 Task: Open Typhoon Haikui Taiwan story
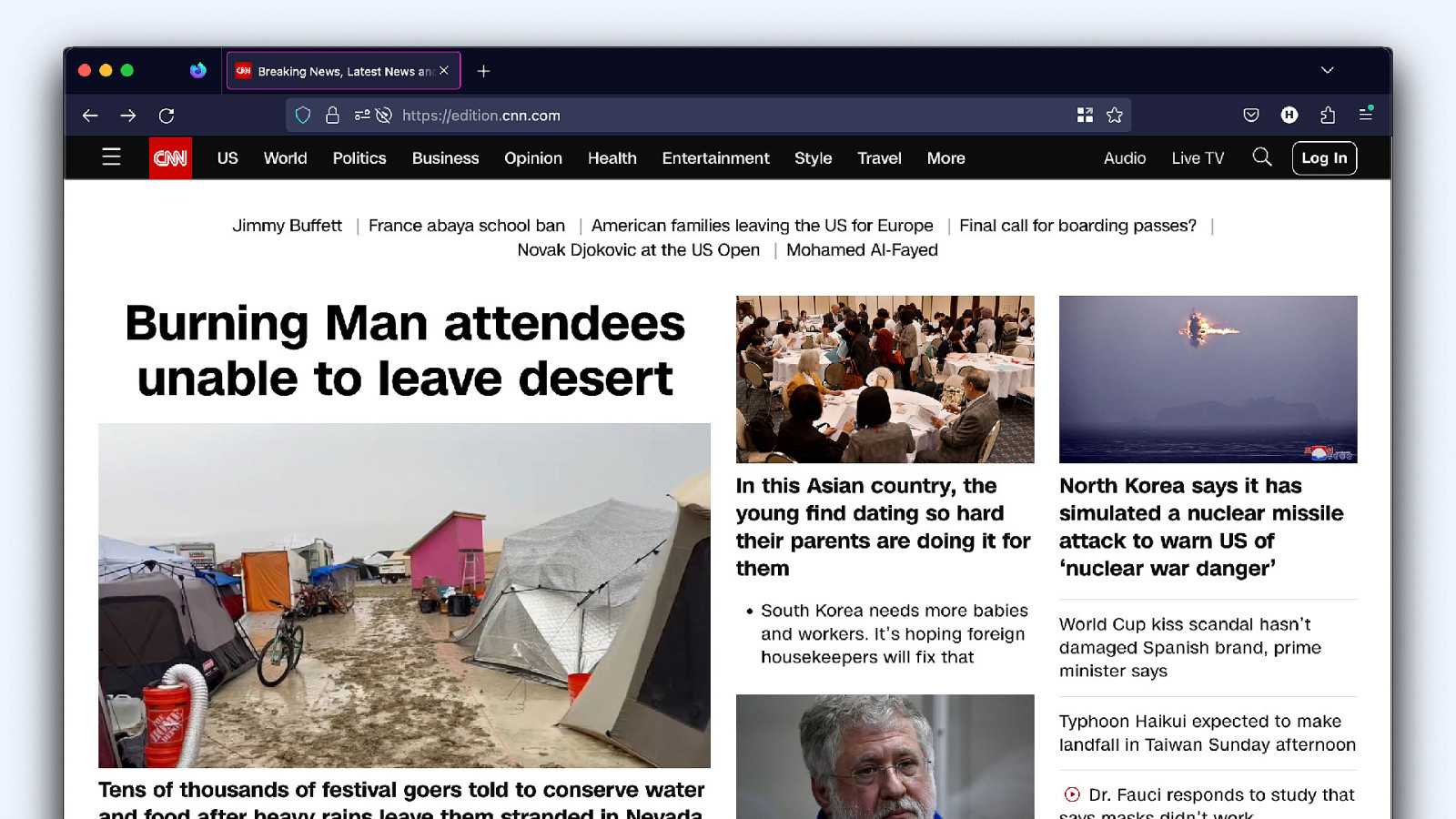[1208, 733]
